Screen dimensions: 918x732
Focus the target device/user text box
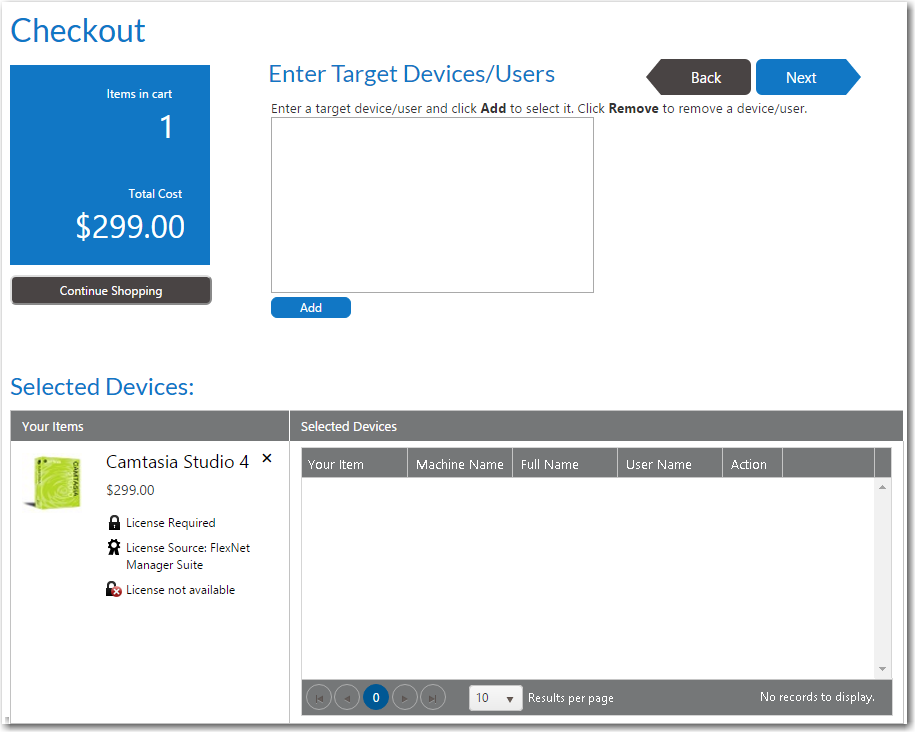(x=432, y=205)
